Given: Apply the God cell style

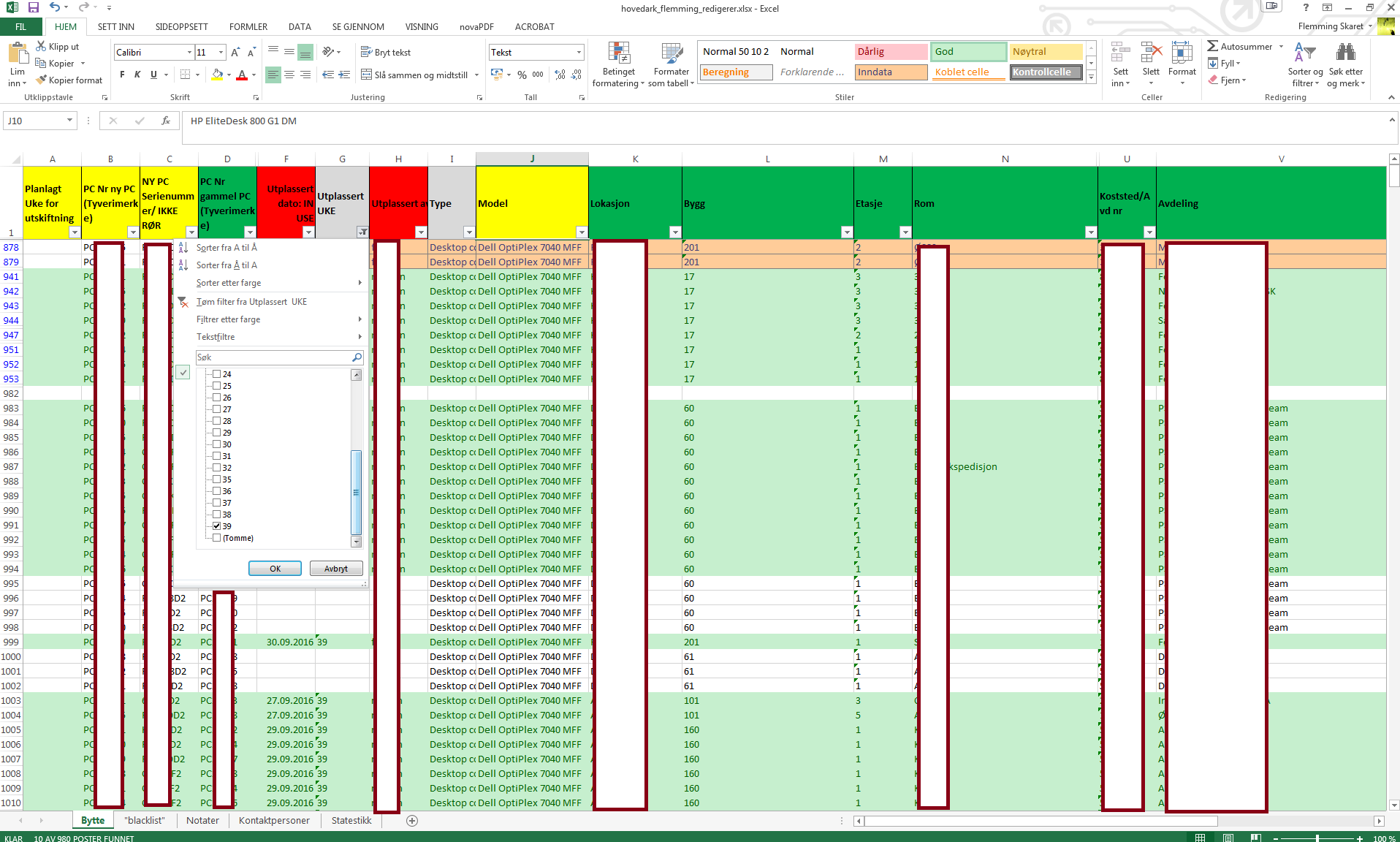Looking at the screenshot, I should point(968,51).
